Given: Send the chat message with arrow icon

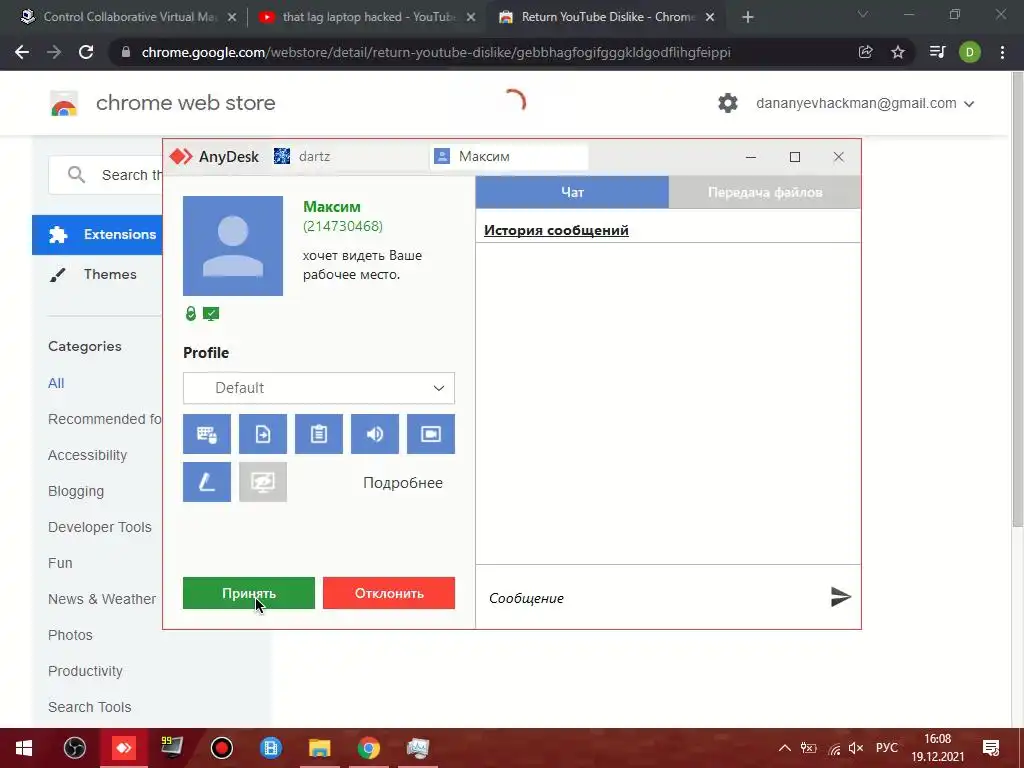Looking at the screenshot, I should 840,596.
